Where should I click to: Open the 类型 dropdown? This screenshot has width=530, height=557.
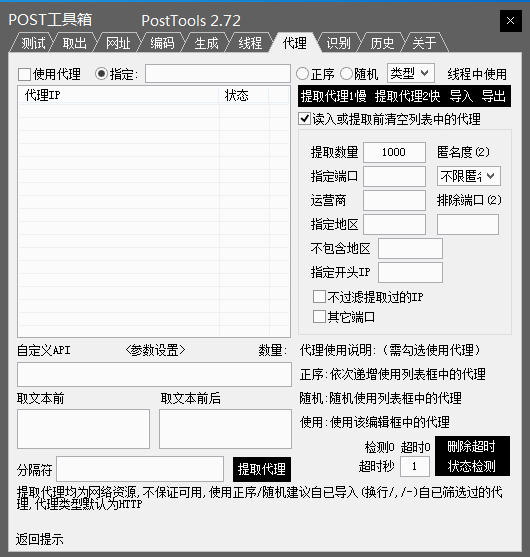[x=411, y=74]
